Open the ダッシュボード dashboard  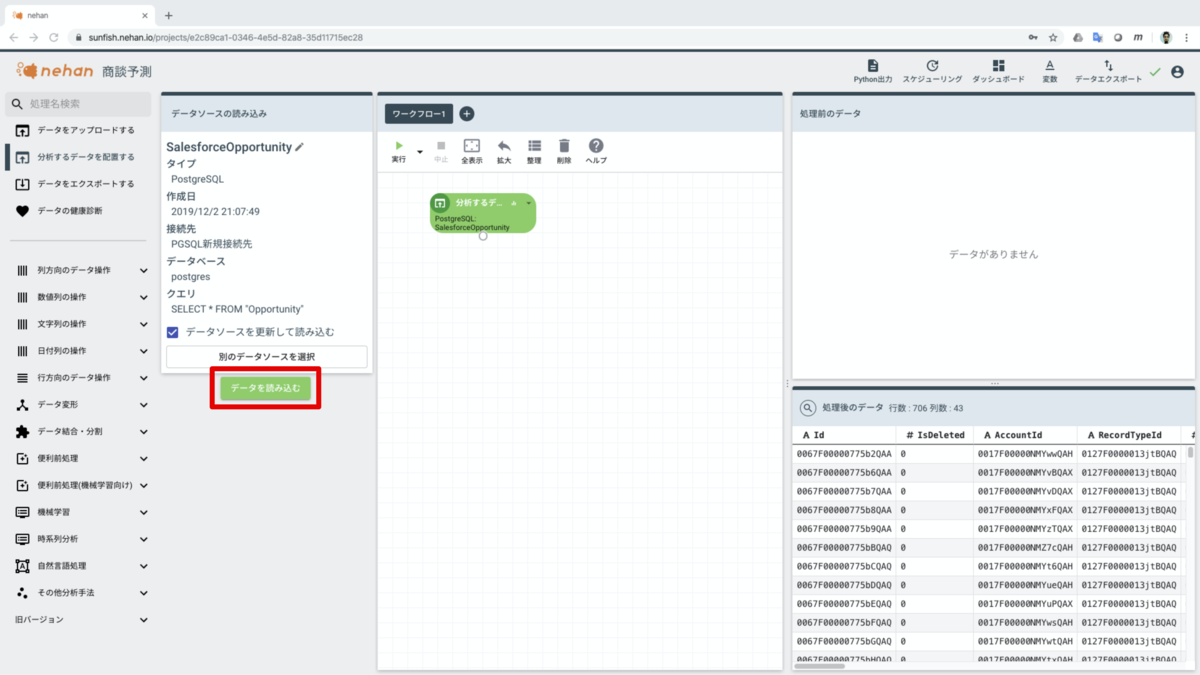tap(998, 71)
